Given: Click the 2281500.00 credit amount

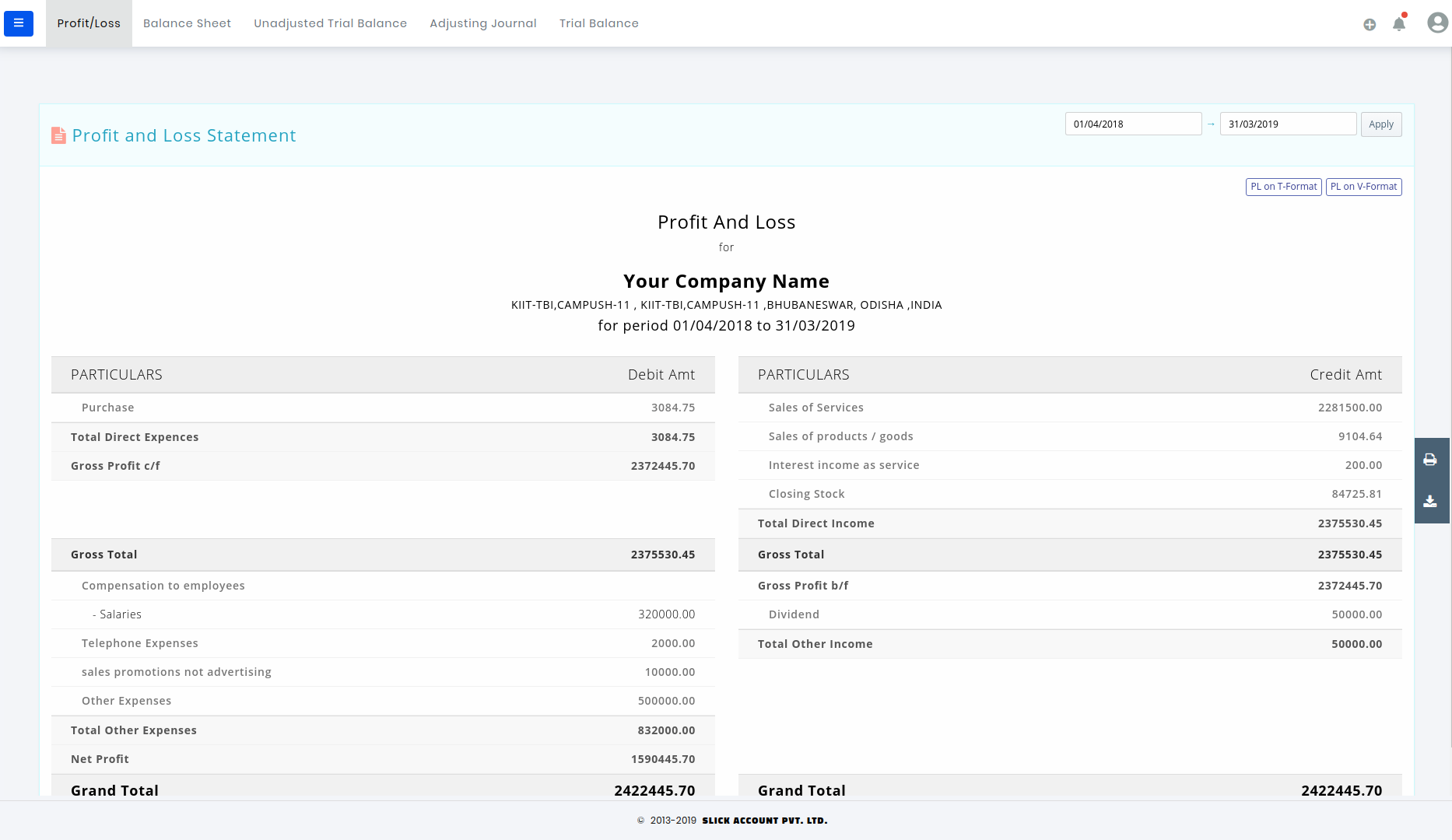Looking at the screenshot, I should point(1350,408).
